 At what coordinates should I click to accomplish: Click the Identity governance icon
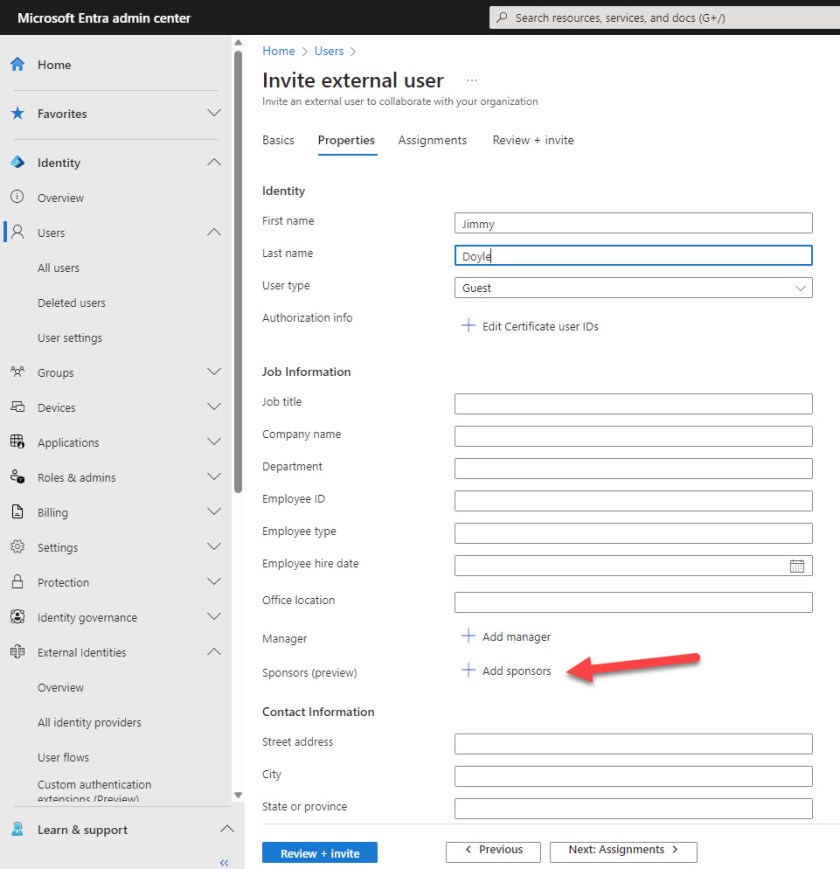pyautogui.click(x=18, y=616)
